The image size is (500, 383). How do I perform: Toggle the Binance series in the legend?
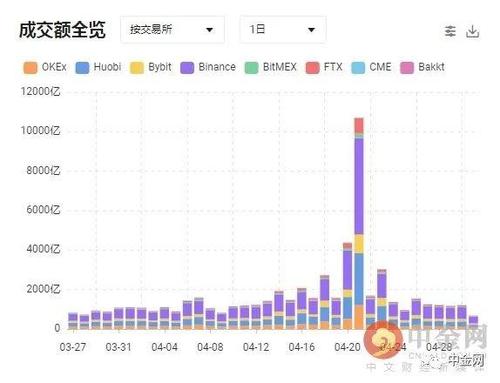[x=208, y=67]
